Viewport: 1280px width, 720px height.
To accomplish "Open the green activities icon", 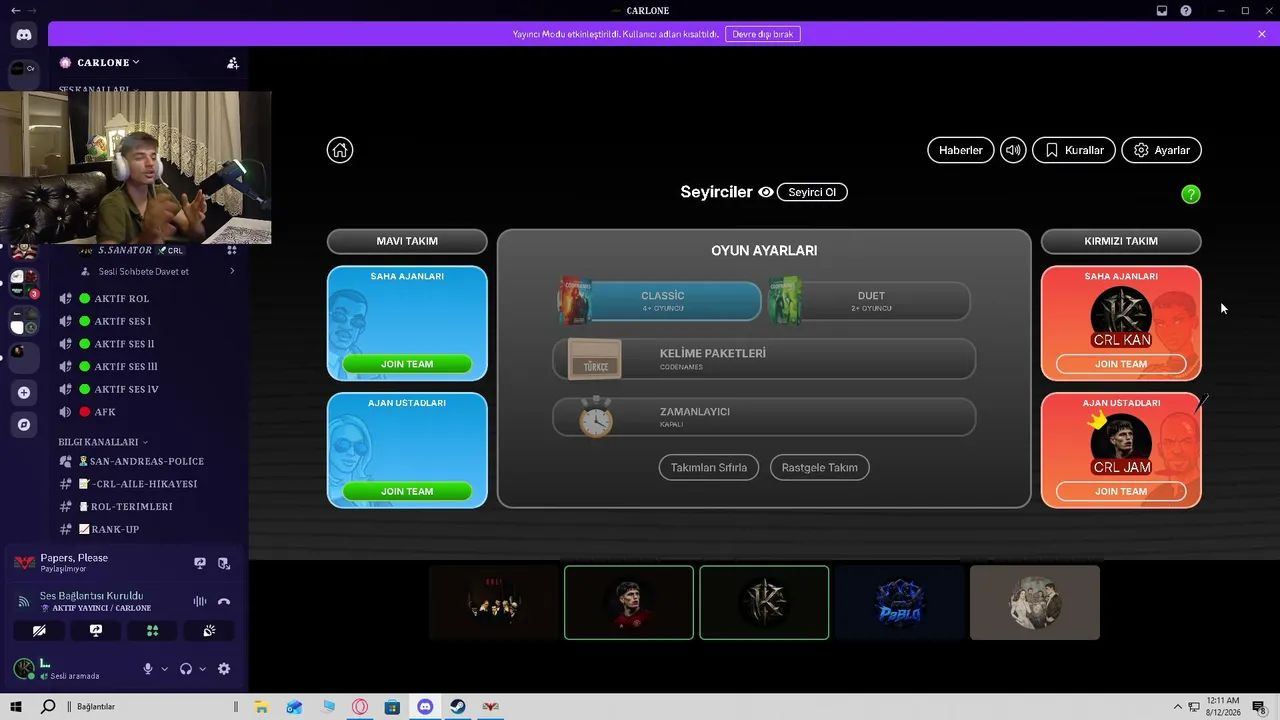I will point(152,631).
